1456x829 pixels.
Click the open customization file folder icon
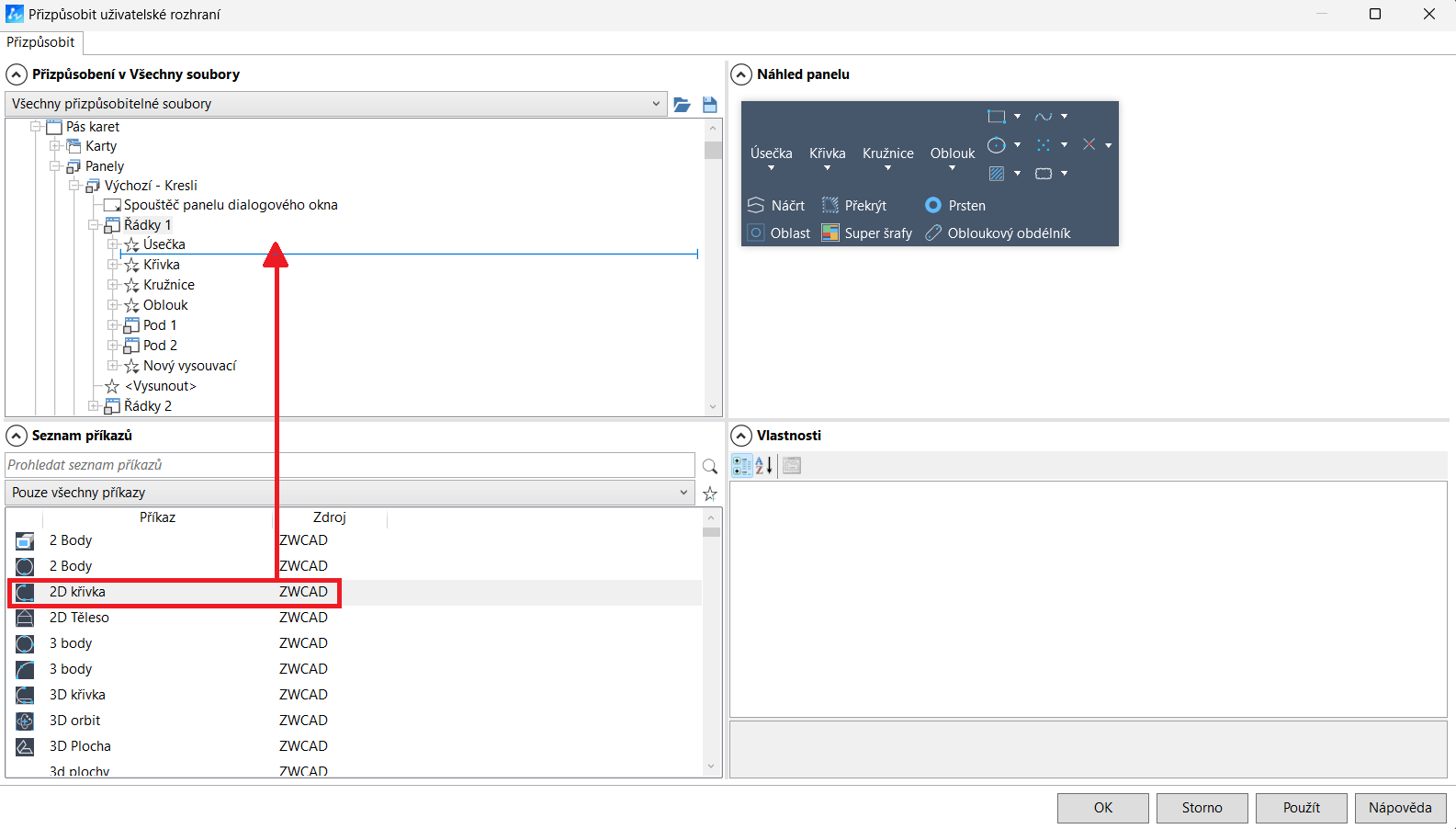682,105
